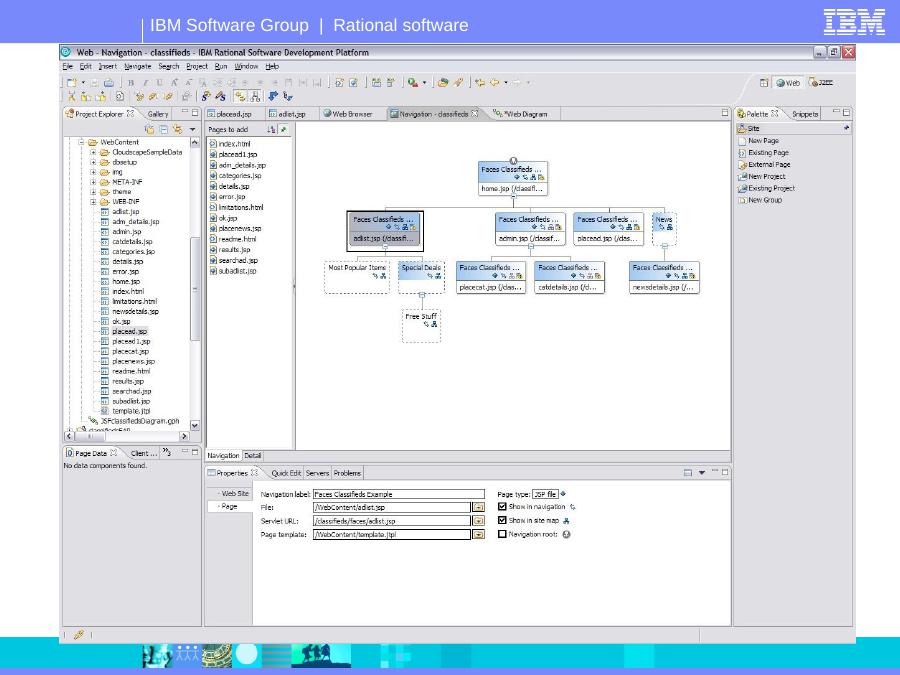This screenshot has height=675, width=900.
Task: Click Link with Editor in Project Explorer
Action: click(x=178, y=129)
